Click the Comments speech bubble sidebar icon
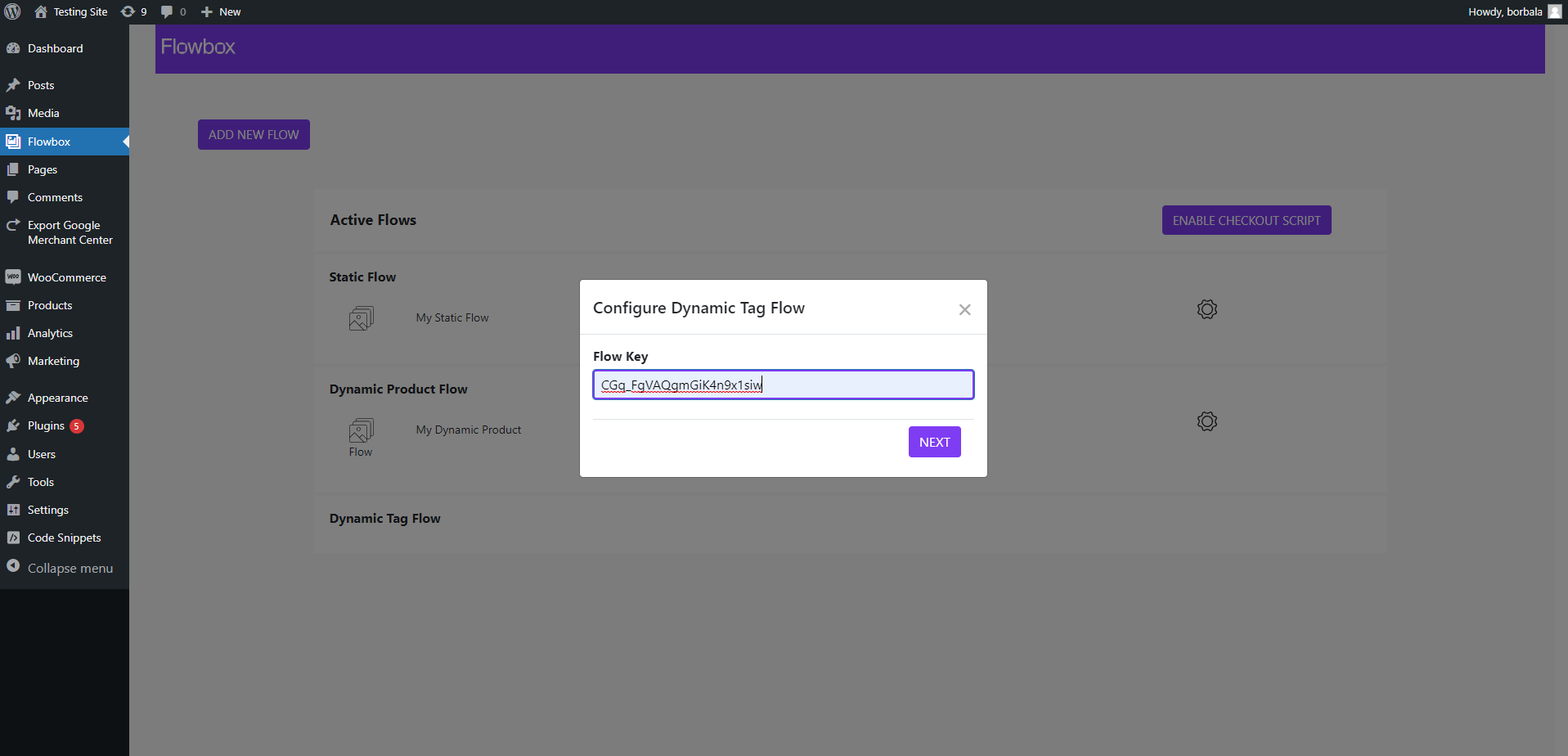Viewport: 1568px width, 756px height. click(13, 197)
